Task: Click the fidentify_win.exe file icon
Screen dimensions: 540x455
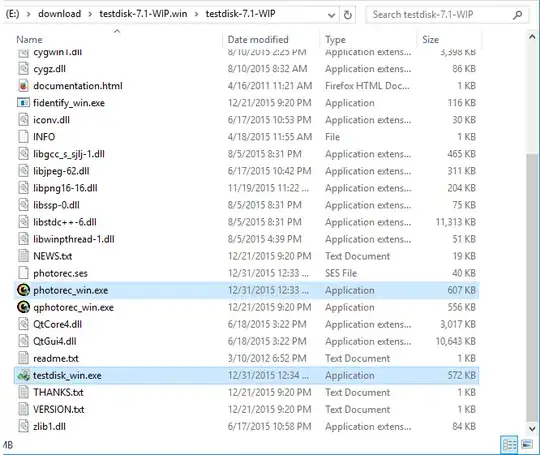Action: 23,103
